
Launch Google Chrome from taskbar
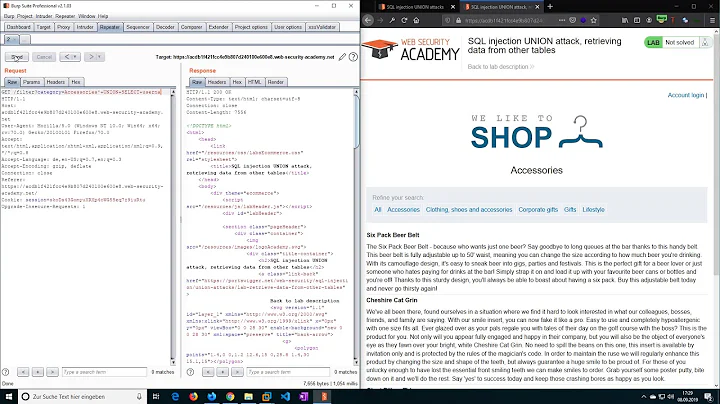(230, 396)
